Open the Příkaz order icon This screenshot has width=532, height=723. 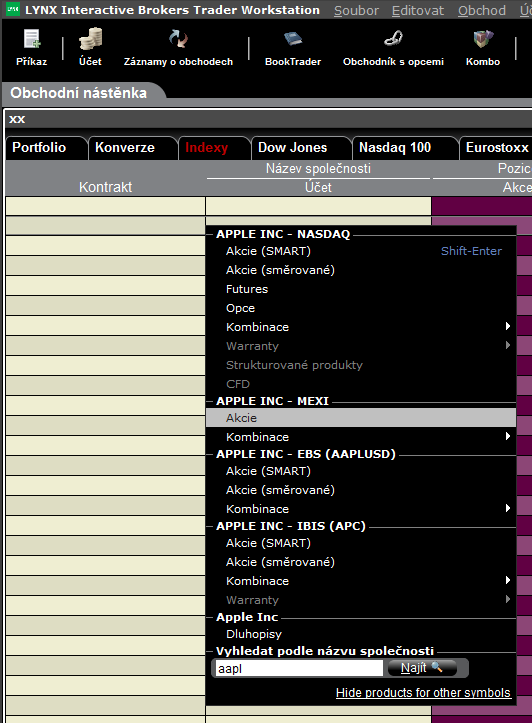[31, 46]
